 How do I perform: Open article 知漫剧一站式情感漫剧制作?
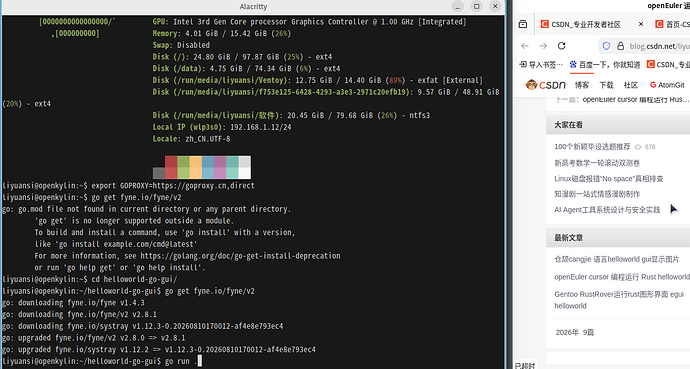(597, 194)
